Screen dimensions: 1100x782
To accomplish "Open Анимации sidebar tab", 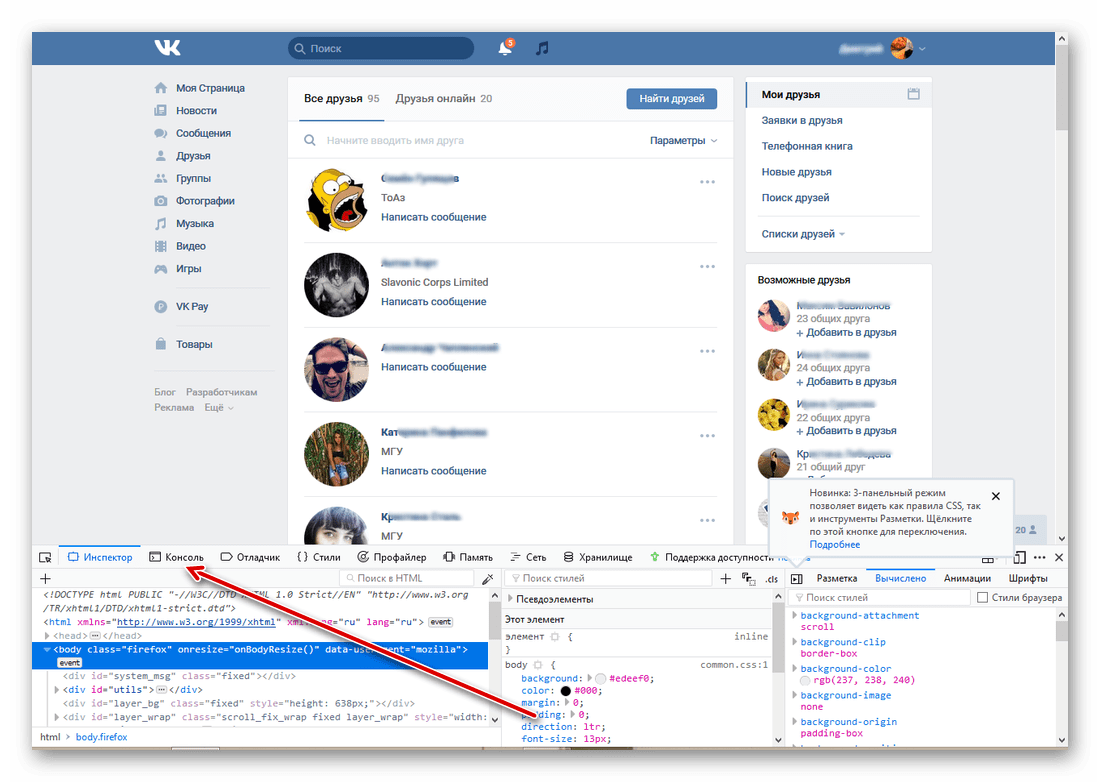I will point(967,579).
